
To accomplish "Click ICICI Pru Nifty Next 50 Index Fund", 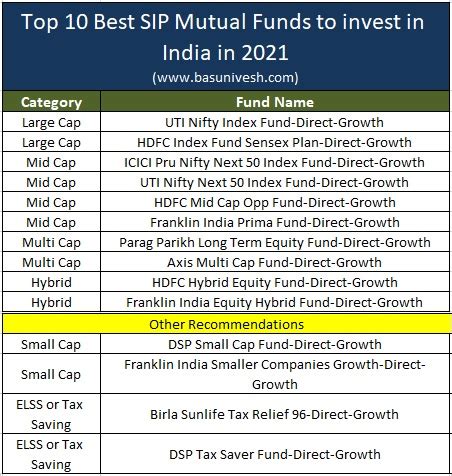I will (275, 162).
